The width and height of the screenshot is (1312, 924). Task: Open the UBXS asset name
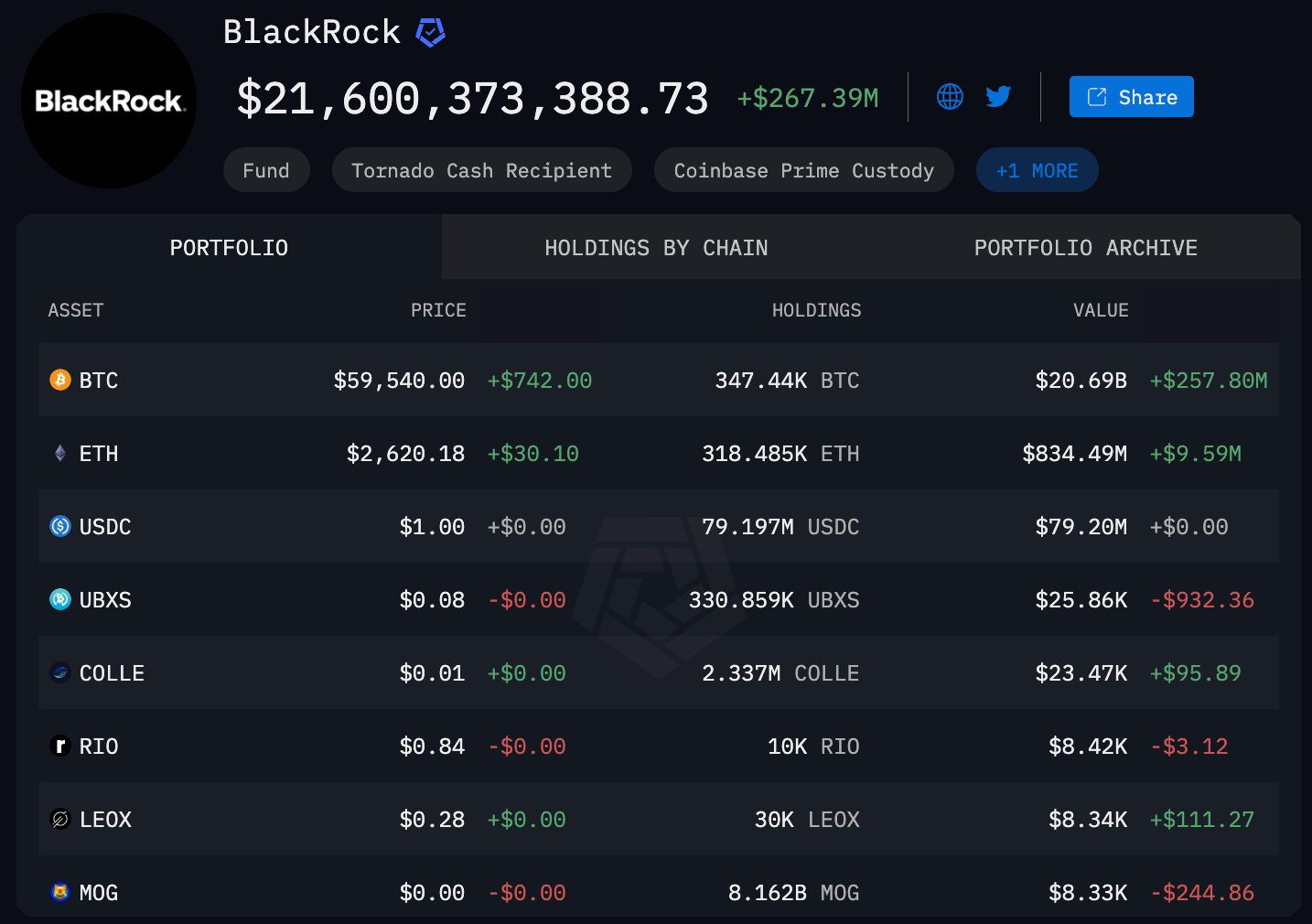pos(105,600)
